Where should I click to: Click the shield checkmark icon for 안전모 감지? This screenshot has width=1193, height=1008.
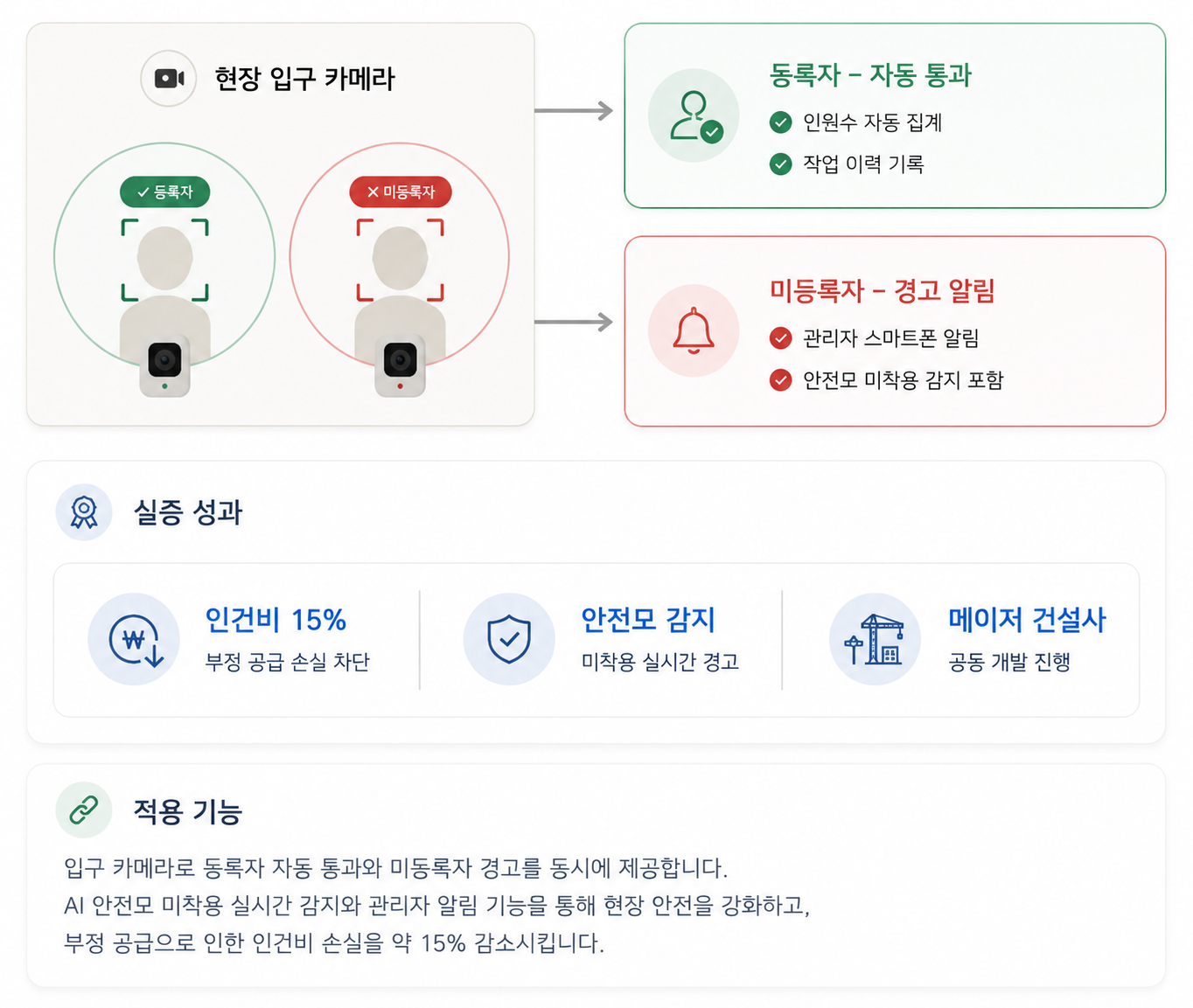point(509,639)
